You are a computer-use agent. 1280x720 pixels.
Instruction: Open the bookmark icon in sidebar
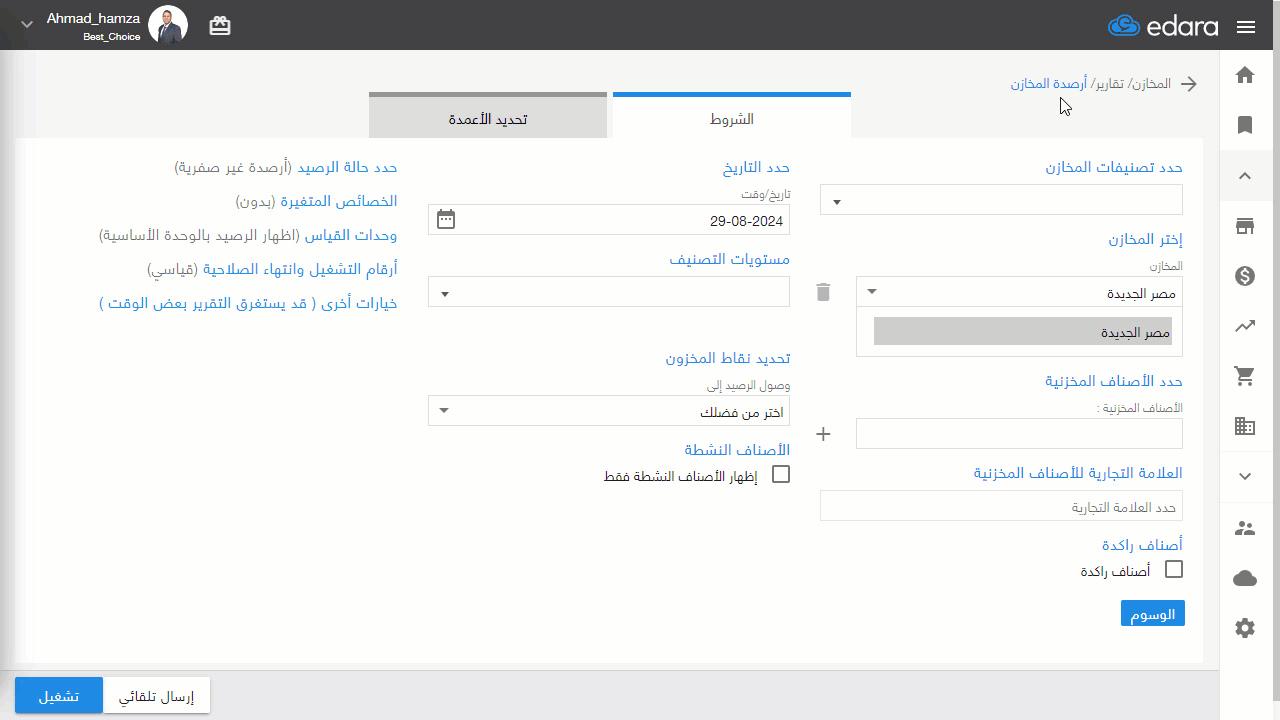pyautogui.click(x=1245, y=125)
